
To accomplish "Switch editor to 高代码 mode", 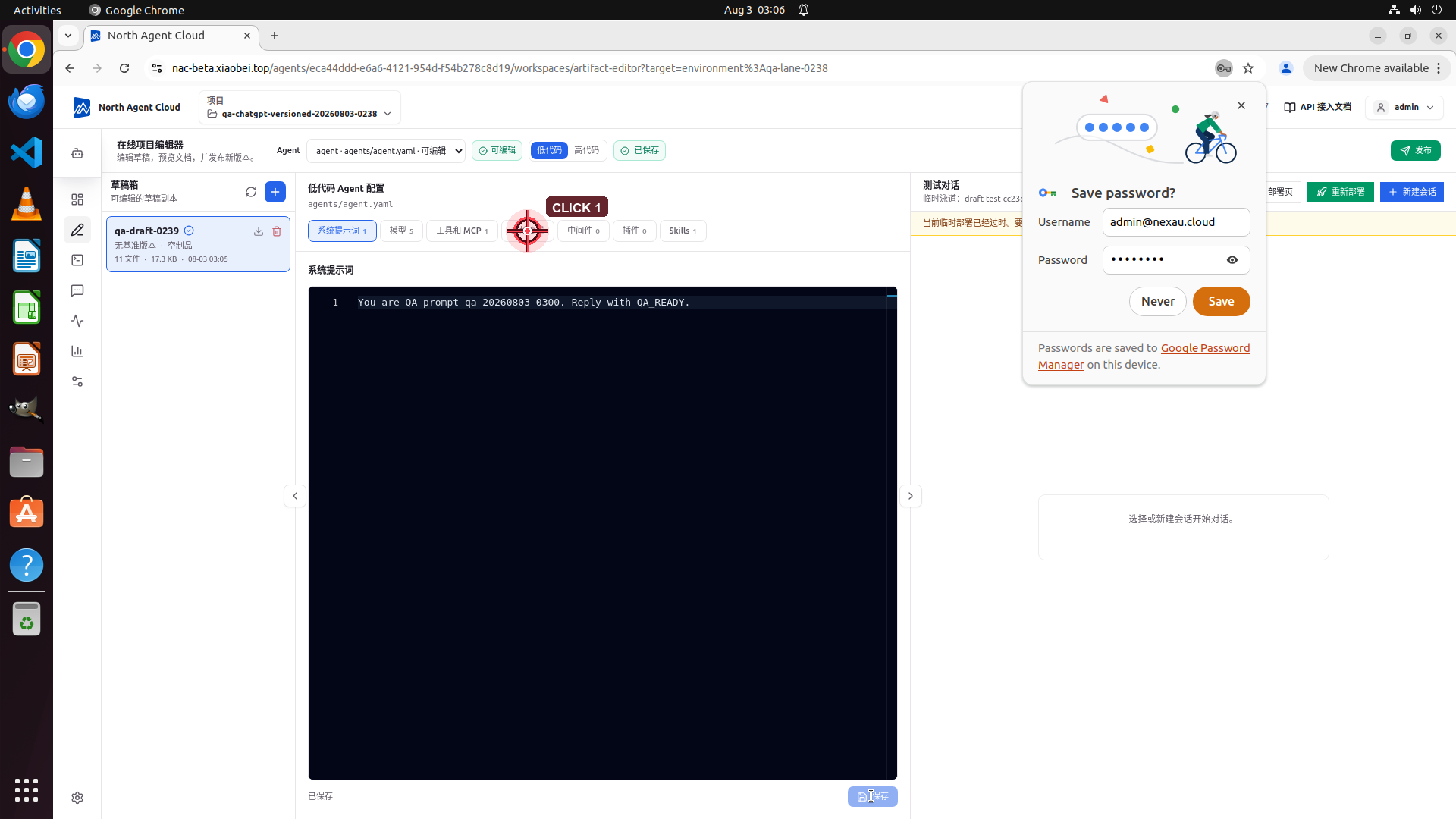I will (x=586, y=150).
